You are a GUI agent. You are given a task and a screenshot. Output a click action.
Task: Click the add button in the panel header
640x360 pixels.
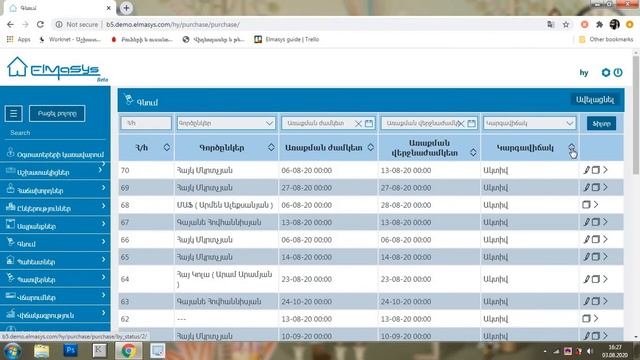[595, 100]
